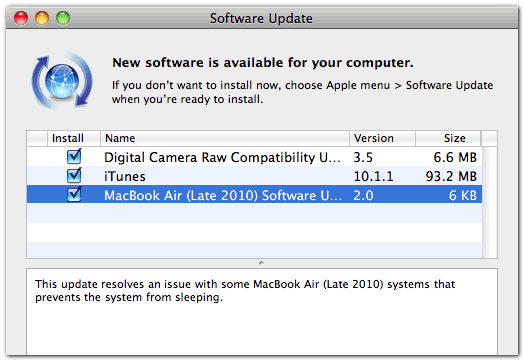Click the Software Update window title
524x361 pixels.
pyautogui.click(x=261, y=18)
